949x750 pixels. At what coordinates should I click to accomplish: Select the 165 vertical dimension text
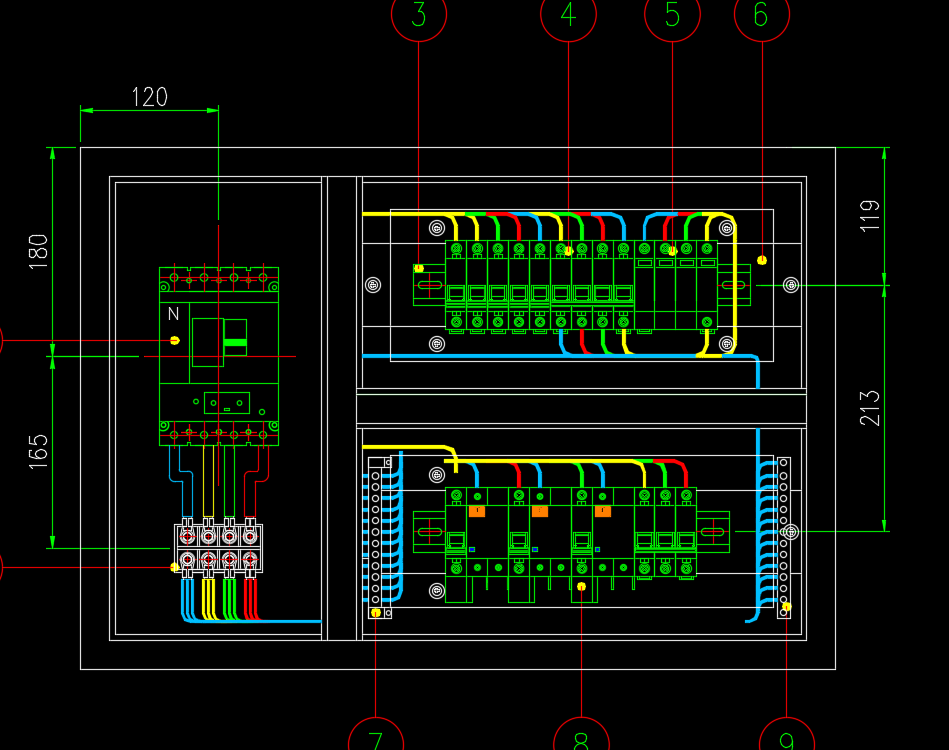pos(38,452)
